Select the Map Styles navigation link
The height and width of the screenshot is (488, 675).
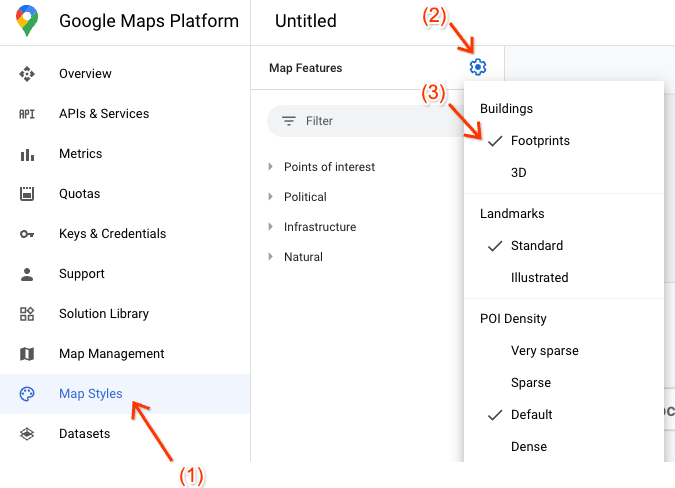coord(90,394)
